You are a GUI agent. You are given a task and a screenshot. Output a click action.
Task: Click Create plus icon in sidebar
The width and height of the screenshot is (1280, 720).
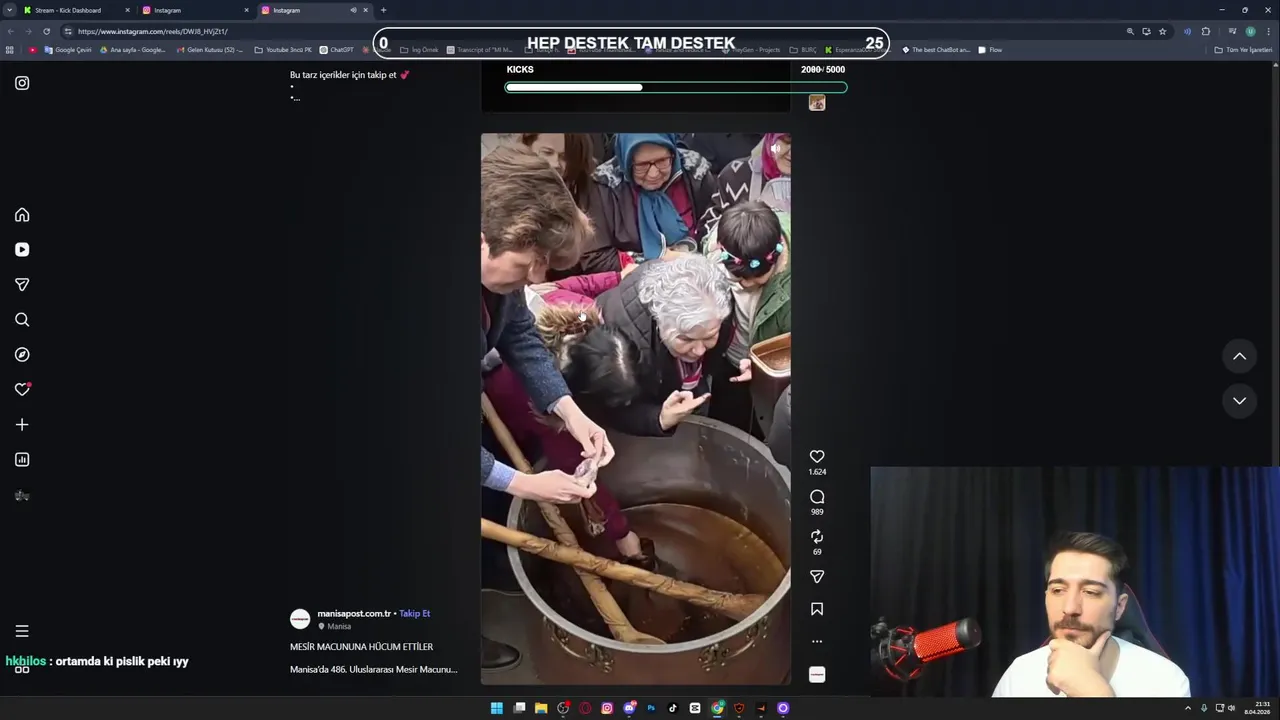point(22,425)
